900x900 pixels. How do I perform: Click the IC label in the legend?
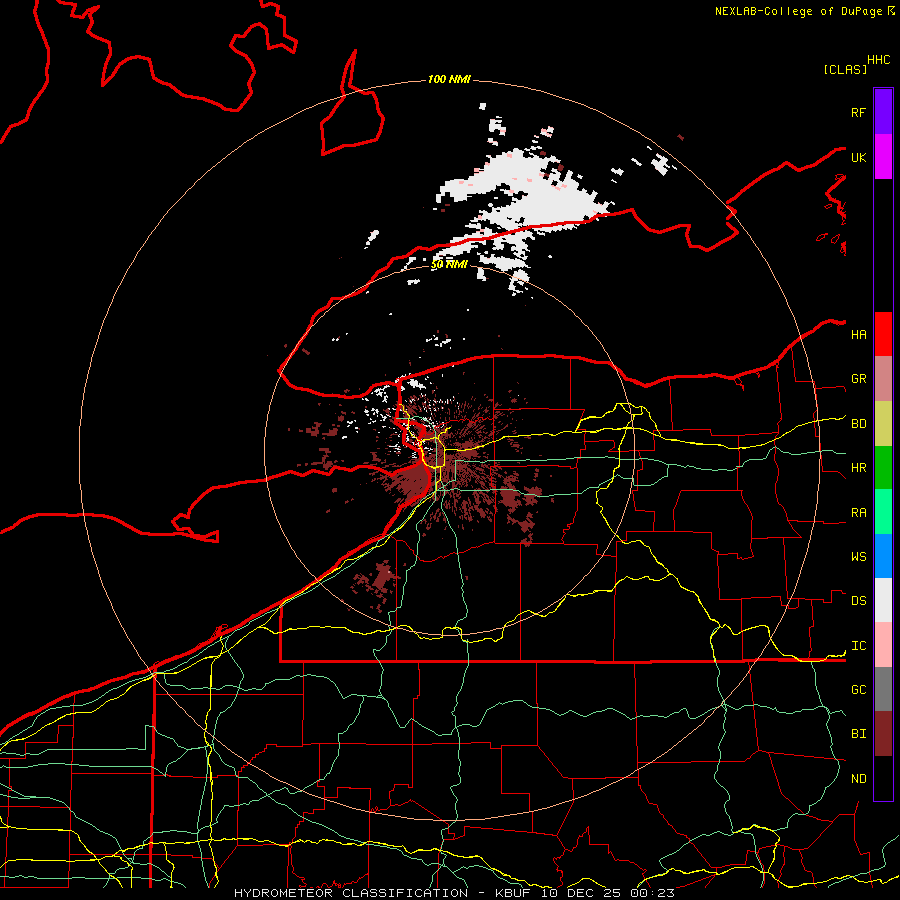point(858,646)
